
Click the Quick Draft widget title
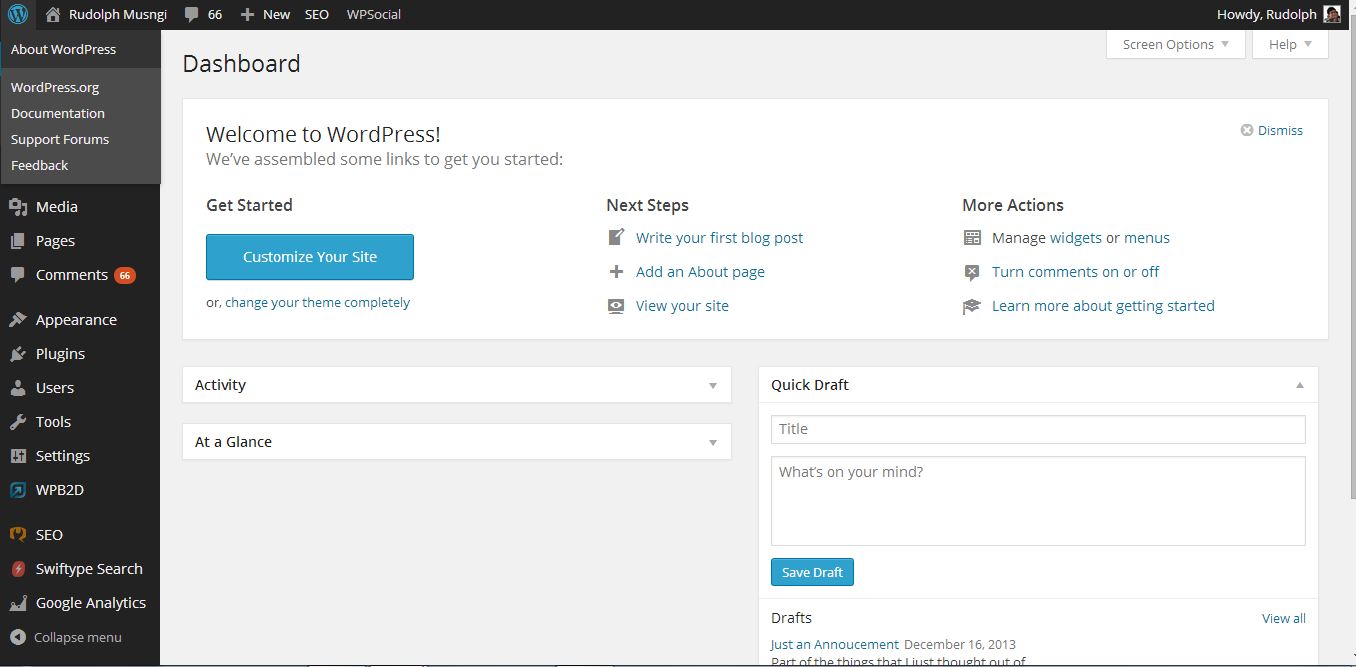[x=810, y=385]
